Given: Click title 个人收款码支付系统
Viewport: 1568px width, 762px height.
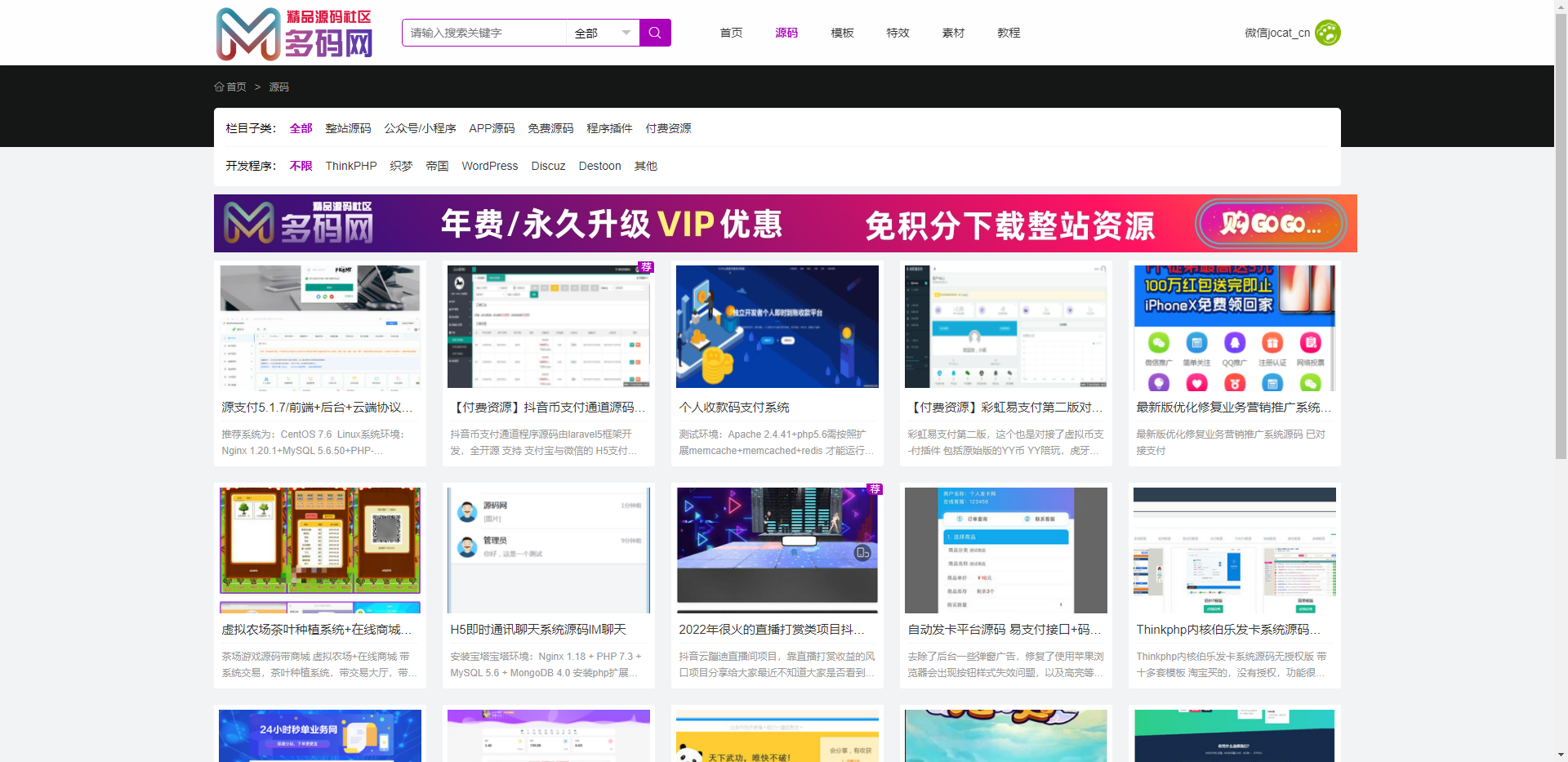Looking at the screenshot, I should (x=734, y=407).
